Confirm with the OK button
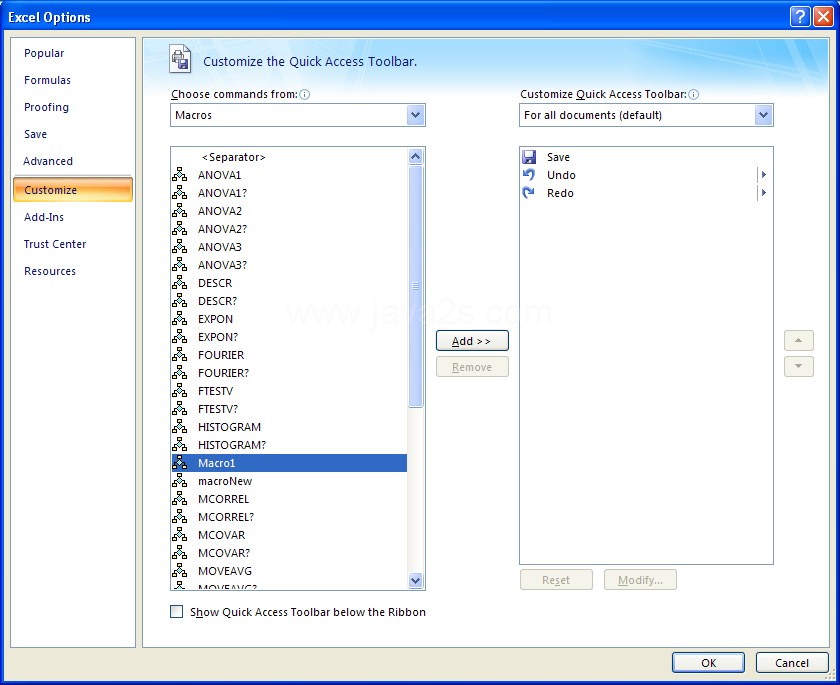This screenshot has height=685, width=840. pos(708,663)
